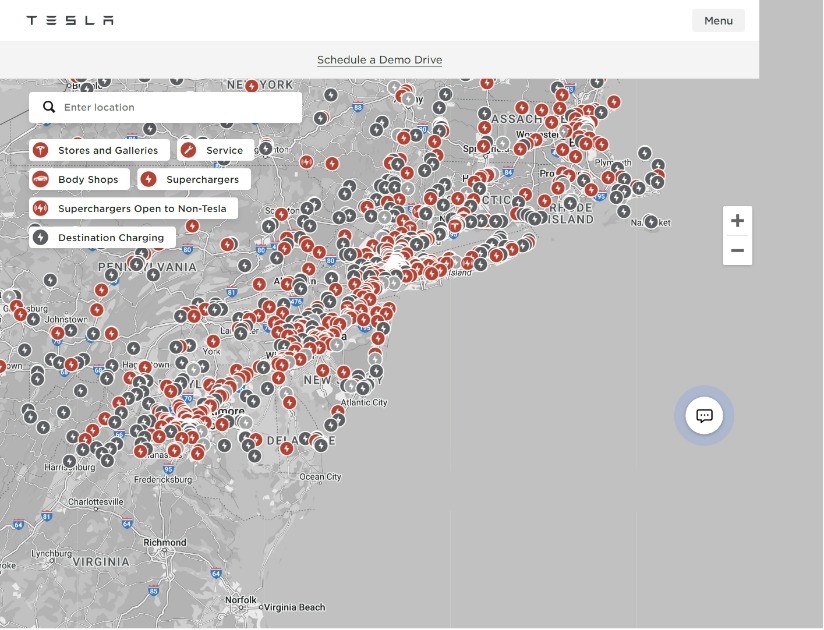Open the chat bubble widget
824x630 pixels.
[x=704, y=416]
